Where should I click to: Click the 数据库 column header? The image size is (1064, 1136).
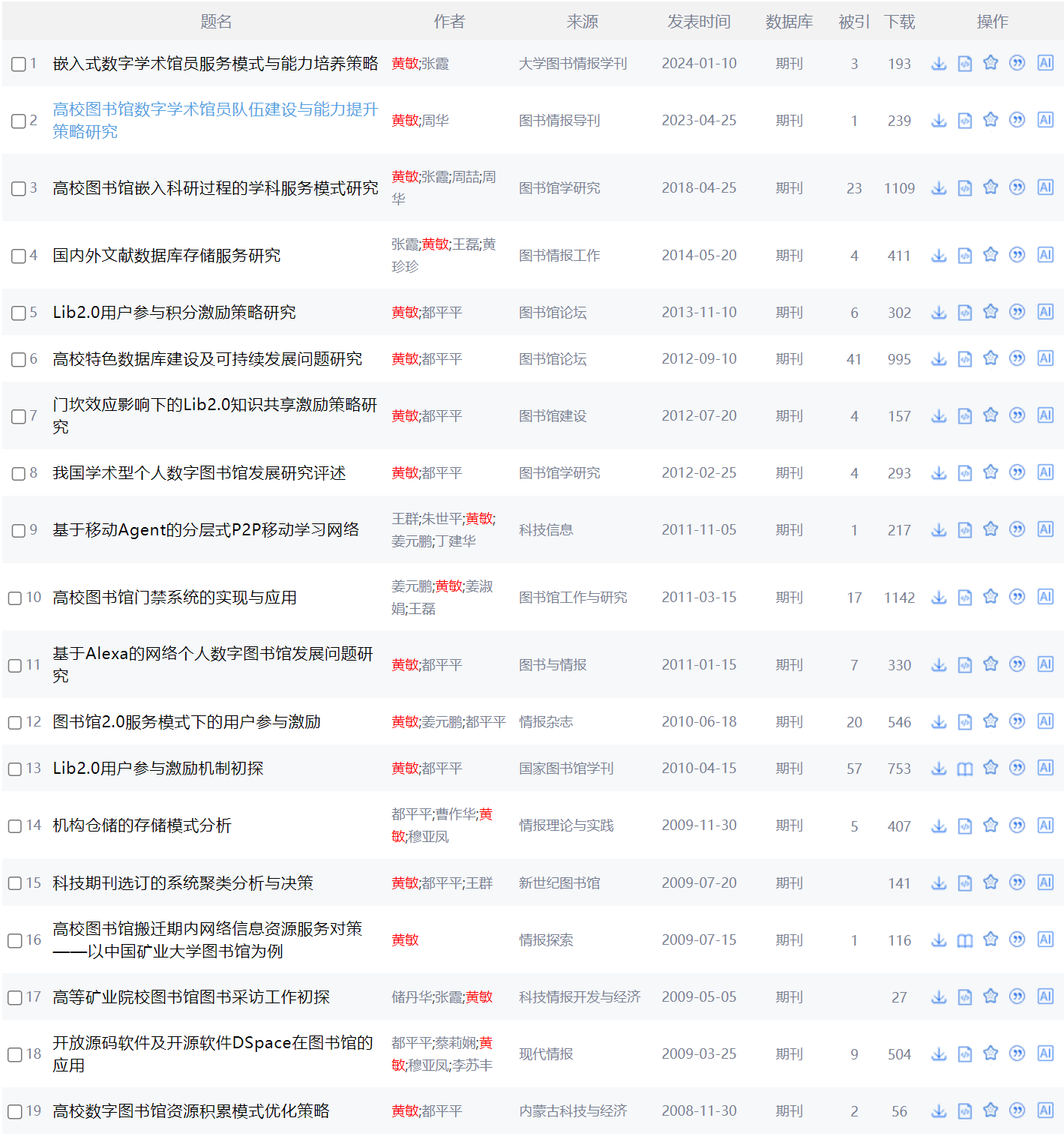point(789,22)
